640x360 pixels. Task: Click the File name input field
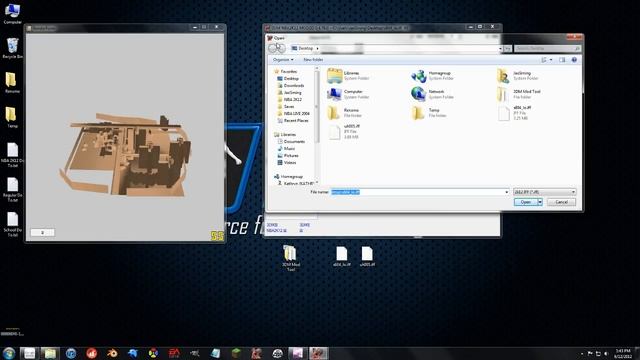(x=420, y=192)
